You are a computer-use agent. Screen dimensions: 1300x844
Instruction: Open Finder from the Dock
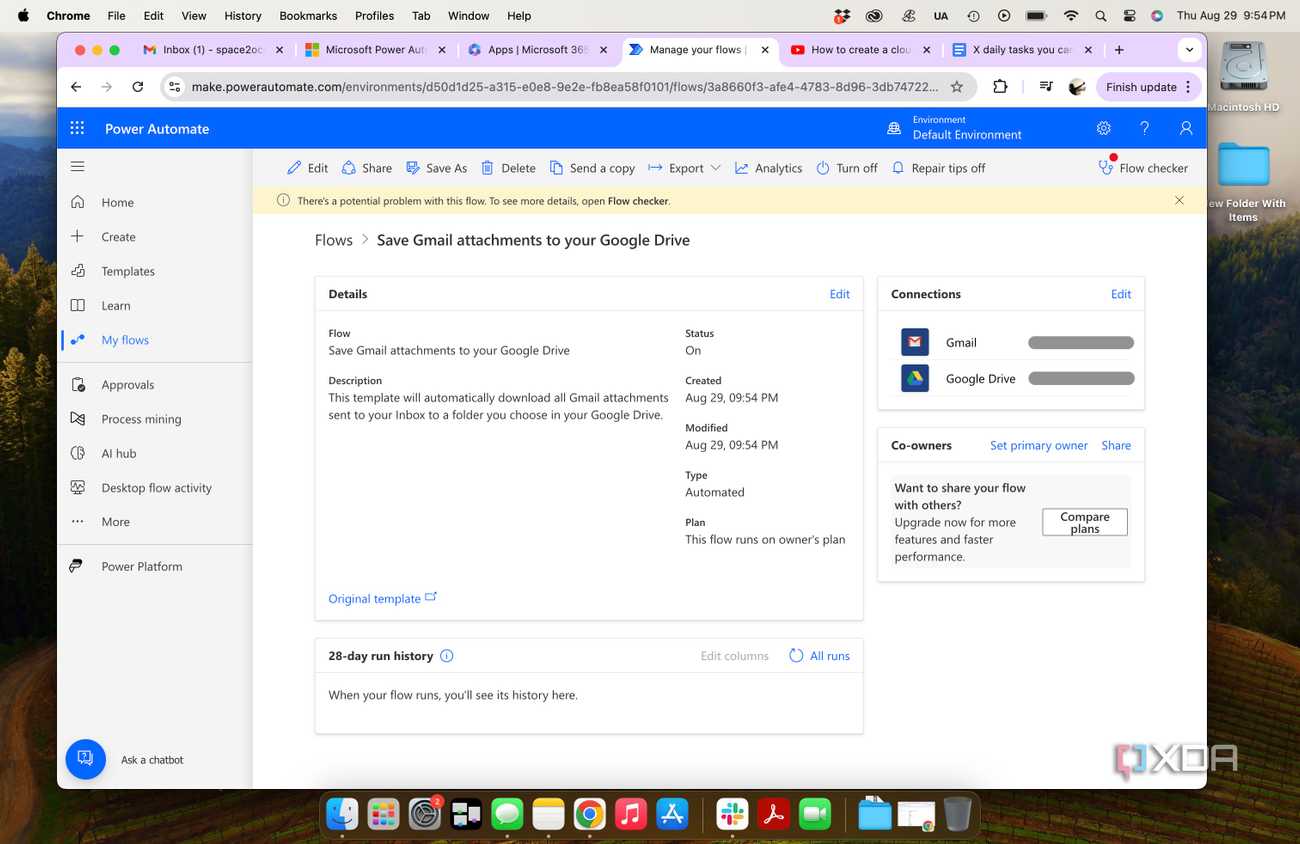point(342,814)
